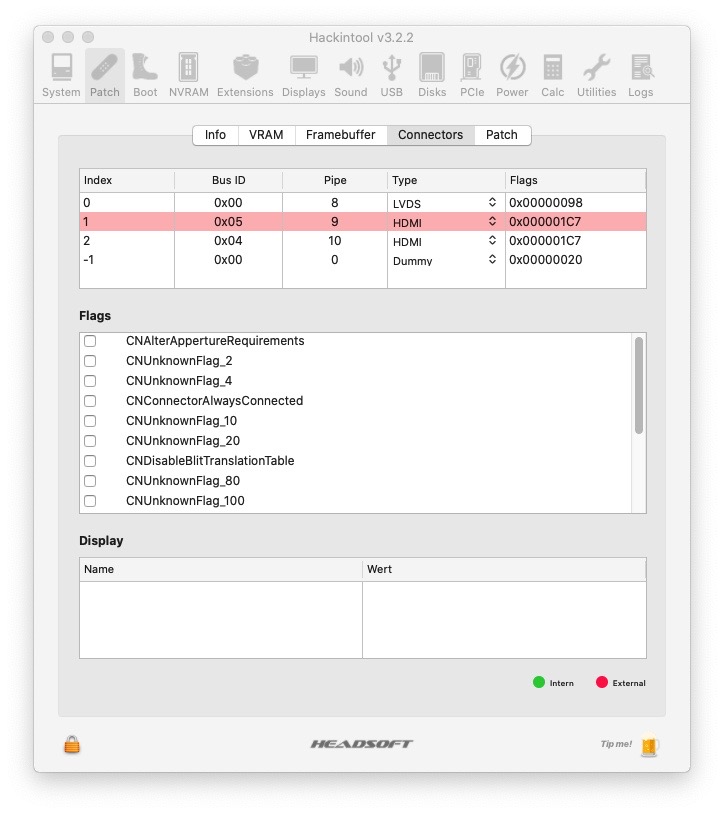Enable the CNDisableBlitTranslationTable checkbox

pyautogui.click(x=90, y=460)
